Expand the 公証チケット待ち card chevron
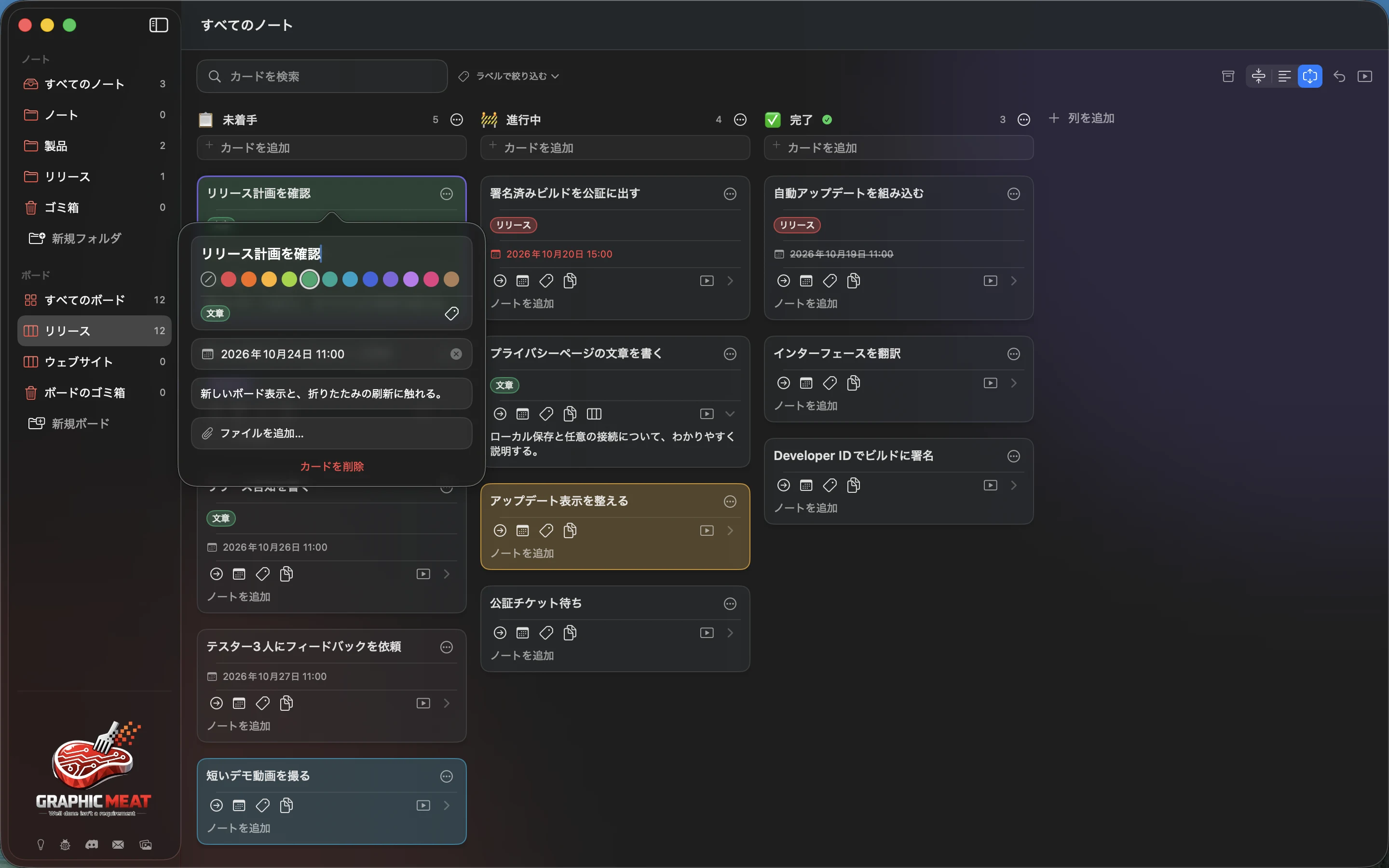The height and width of the screenshot is (868, 1389). [730, 633]
